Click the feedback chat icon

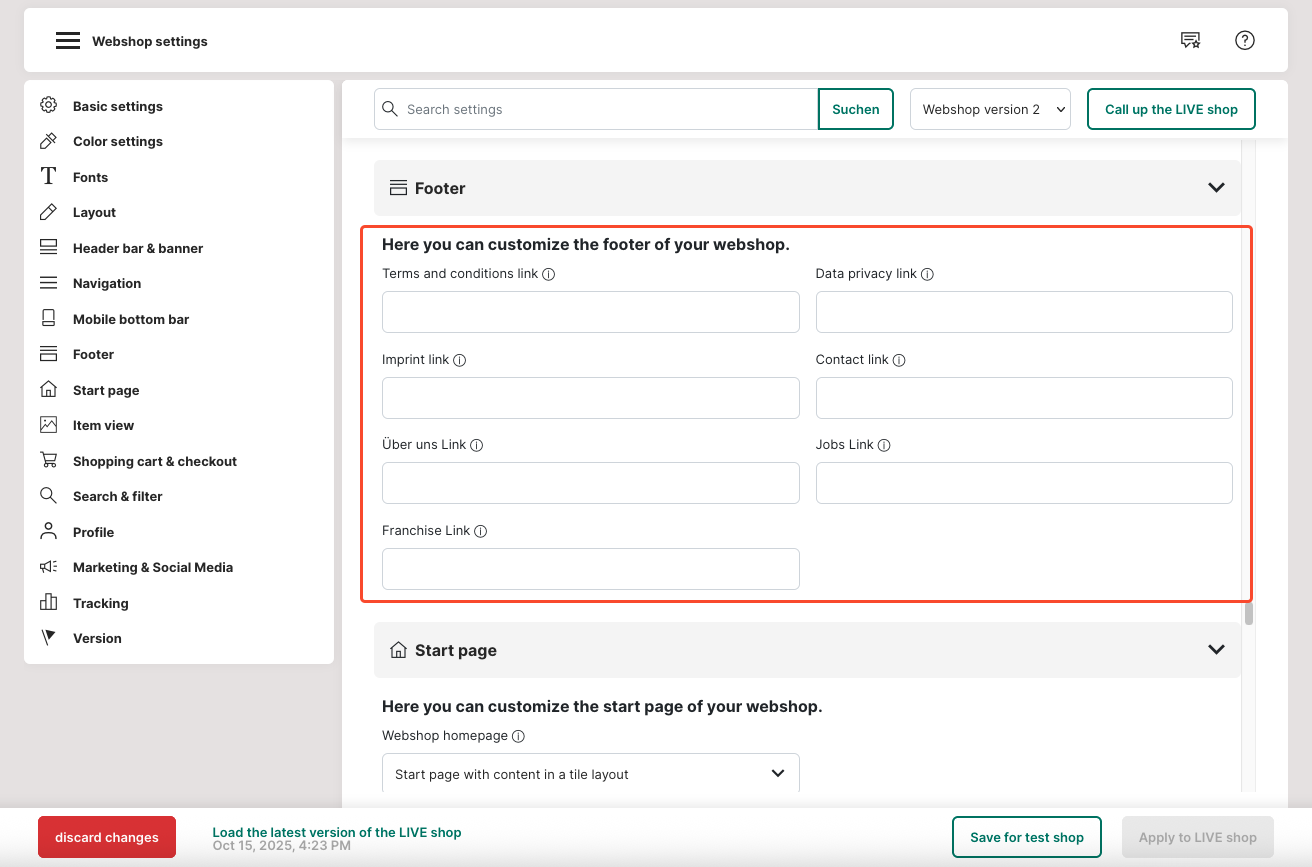pos(1190,40)
